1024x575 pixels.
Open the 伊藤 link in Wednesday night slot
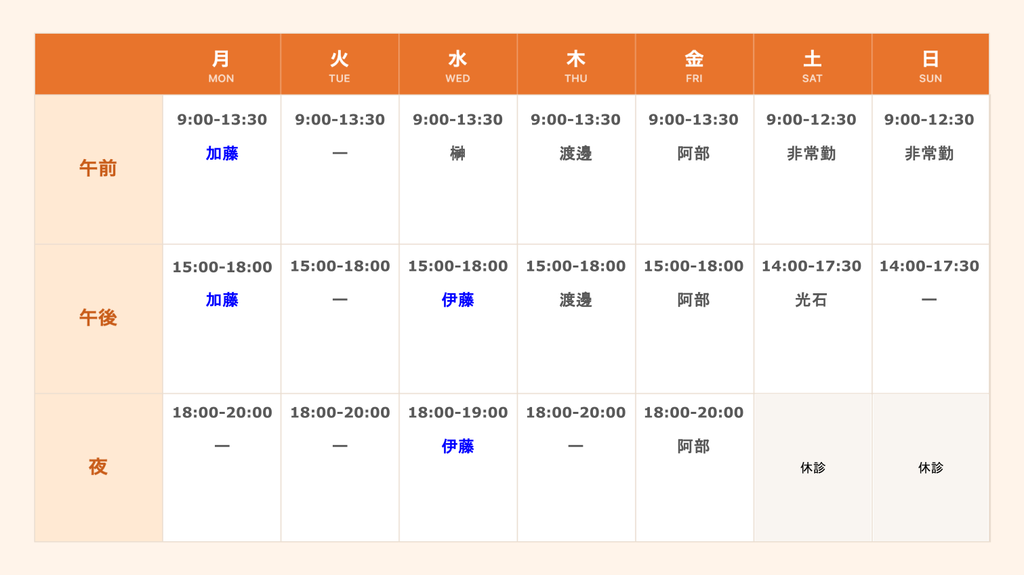coord(458,446)
